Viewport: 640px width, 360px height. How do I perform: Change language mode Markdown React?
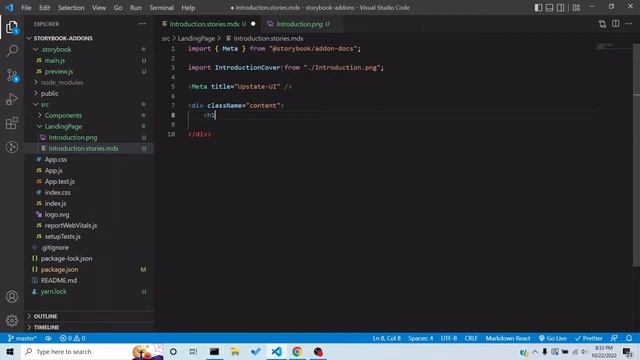[508, 338]
